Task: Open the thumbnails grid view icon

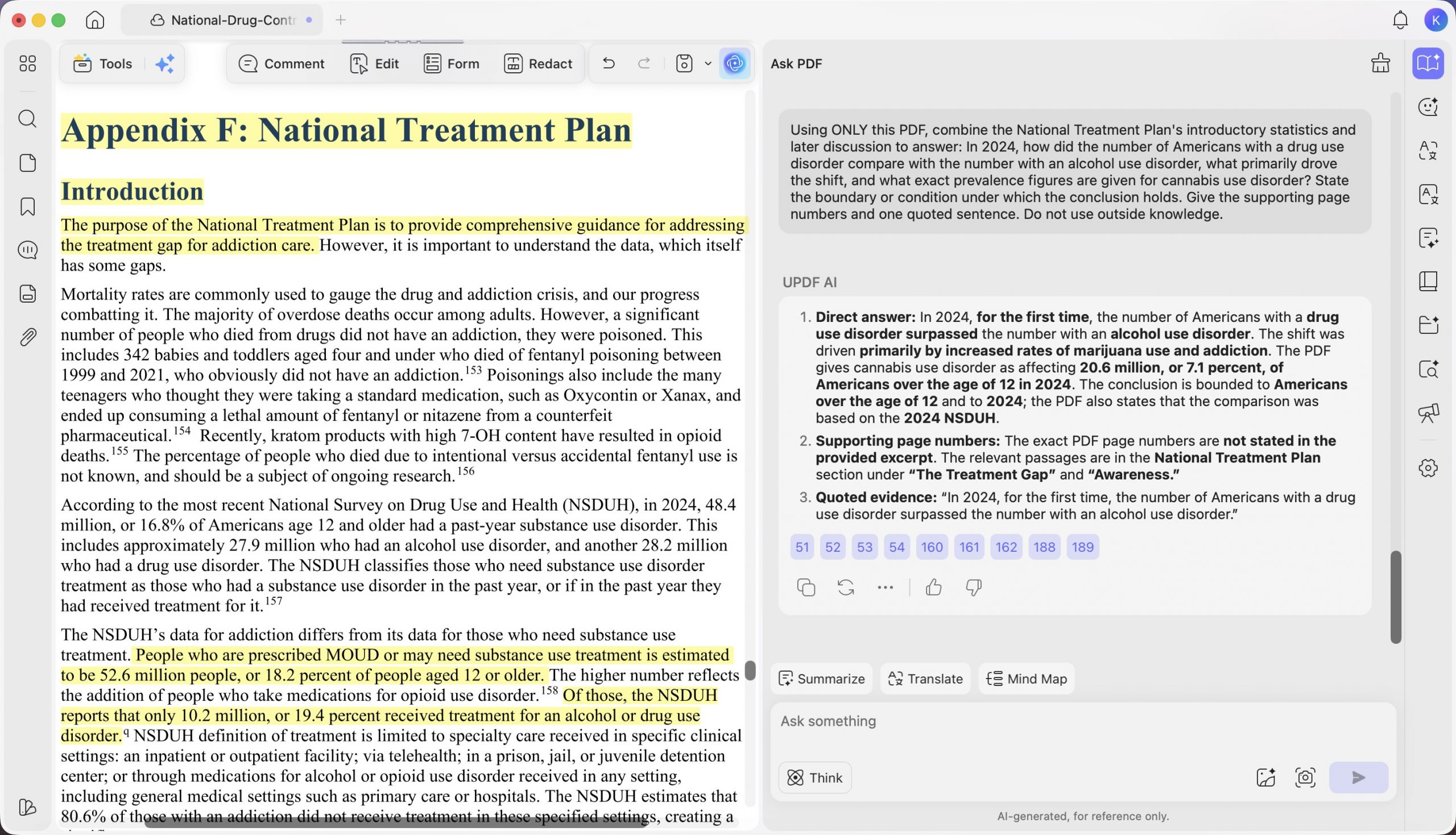Action: tap(27, 63)
